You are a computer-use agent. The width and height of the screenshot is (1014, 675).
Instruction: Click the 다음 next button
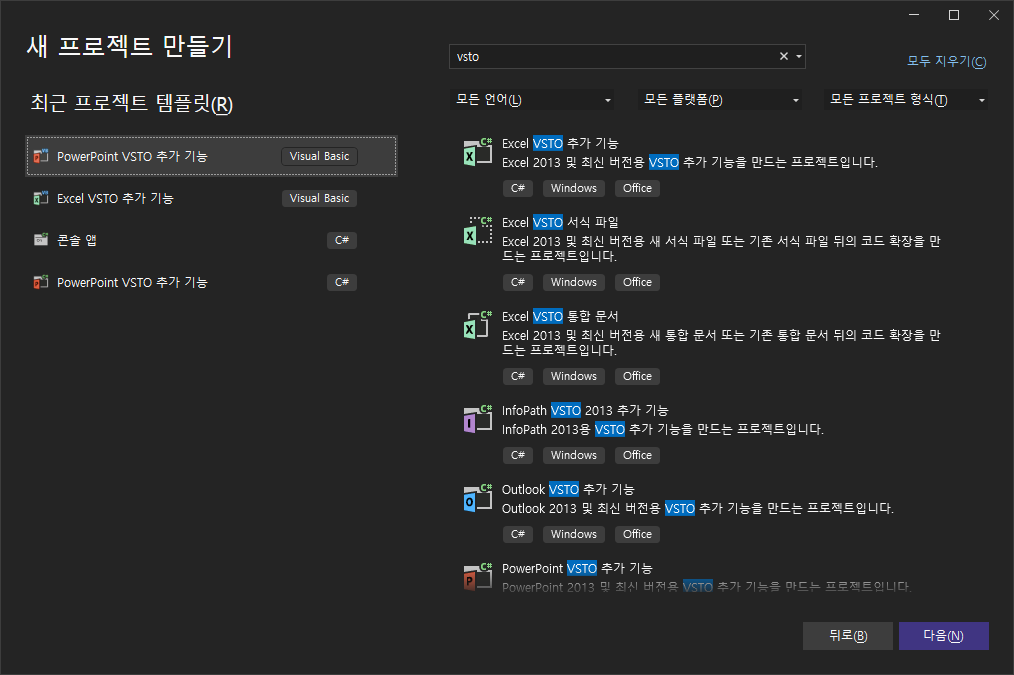click(x=944, y=636)
